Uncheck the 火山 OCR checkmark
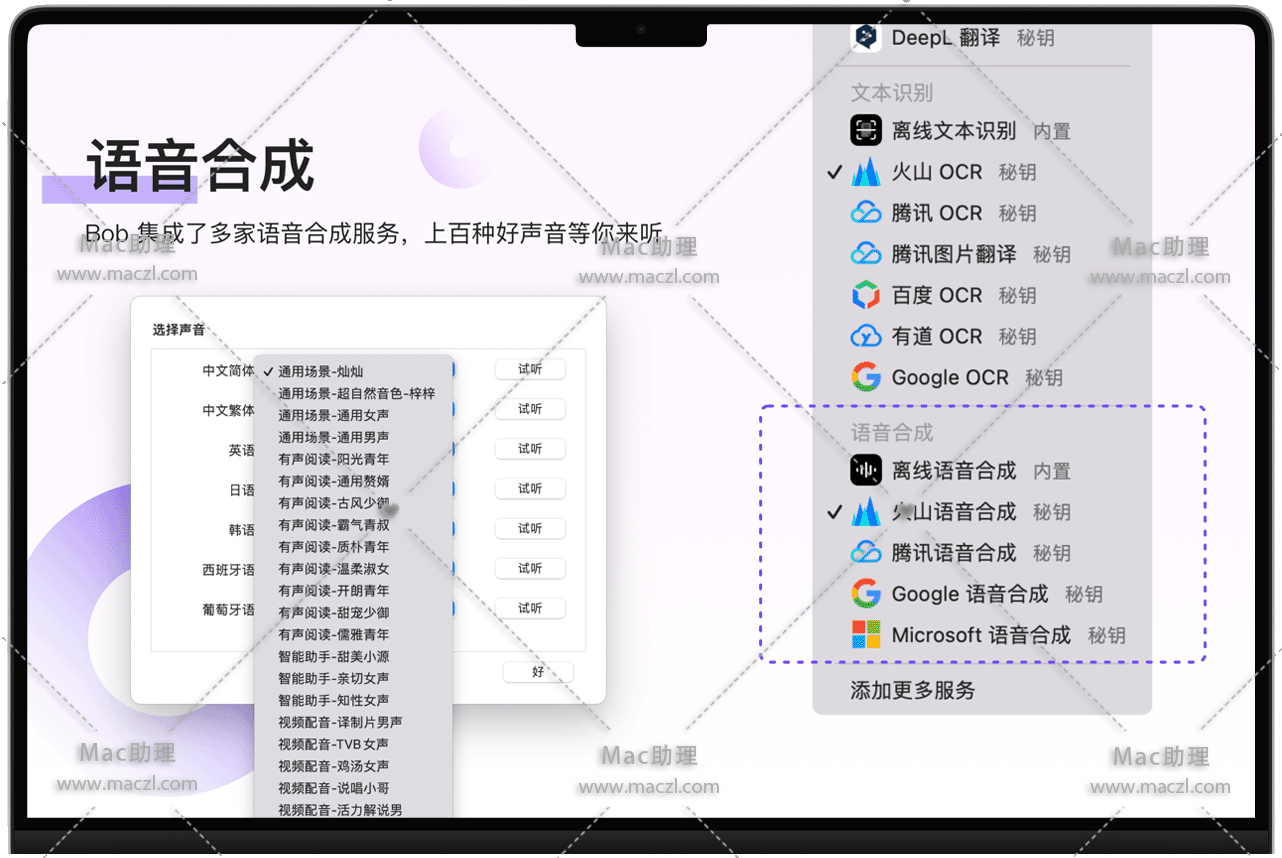The image size is (1282, 858). 835,172
